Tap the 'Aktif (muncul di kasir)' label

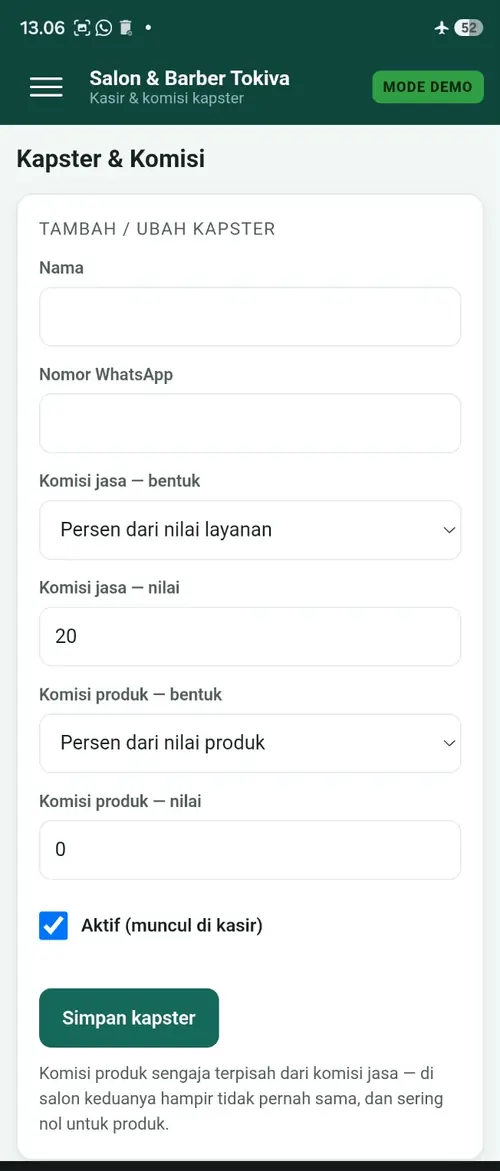point(172,926)
